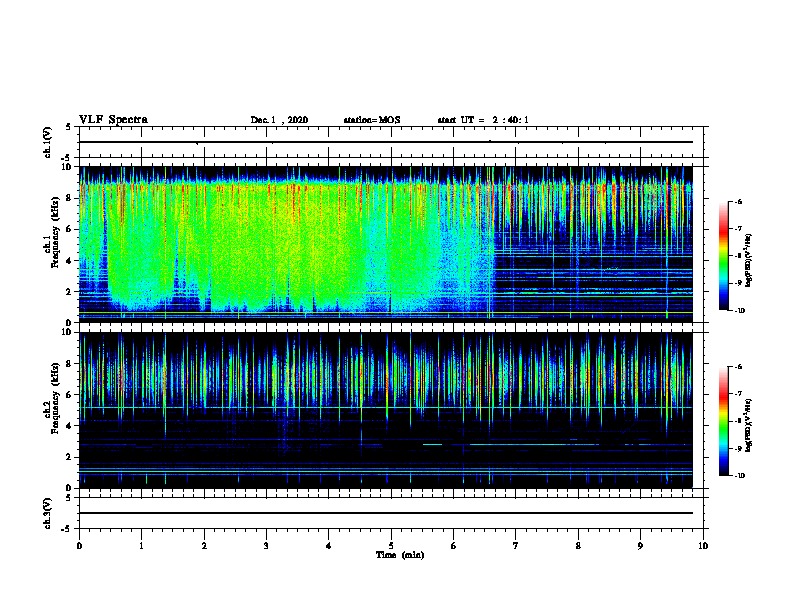Click the "VLF Spectra" plot title
This screenshot has height=612, width=792.
coord(113,120)
